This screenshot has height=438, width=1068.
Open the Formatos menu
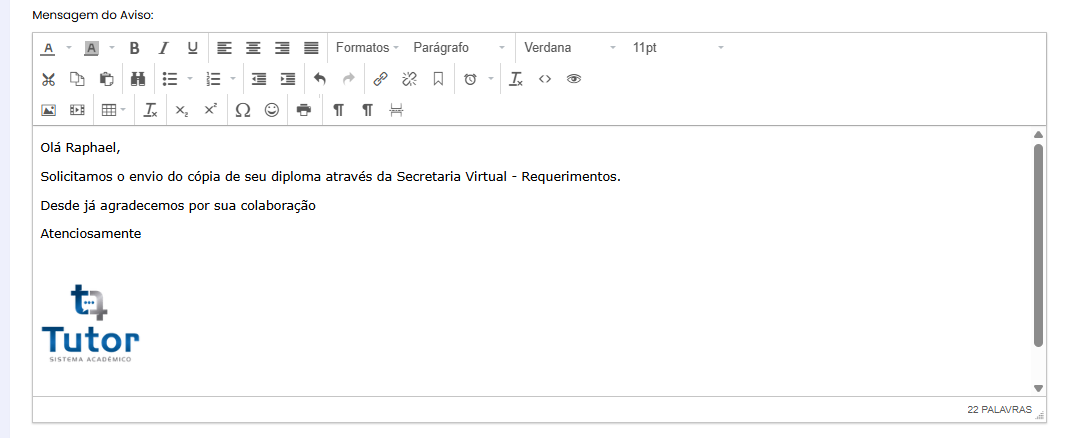tap(367, 48)
